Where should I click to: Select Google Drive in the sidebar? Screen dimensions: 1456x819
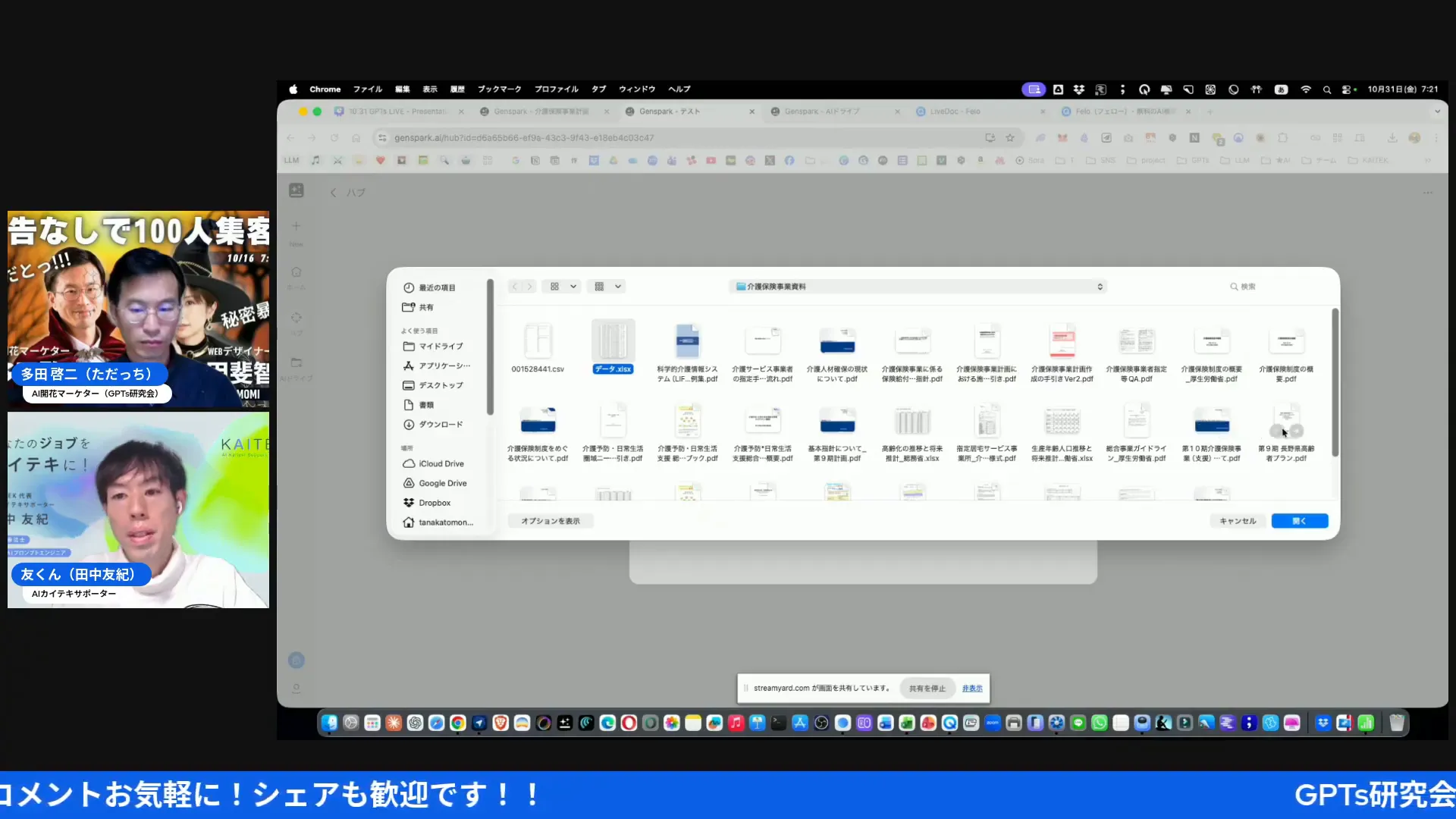click(x=442, y=483)
